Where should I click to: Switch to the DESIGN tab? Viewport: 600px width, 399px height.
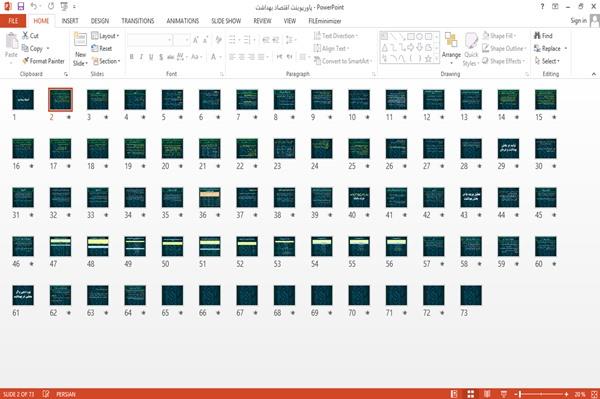(99, 21)
